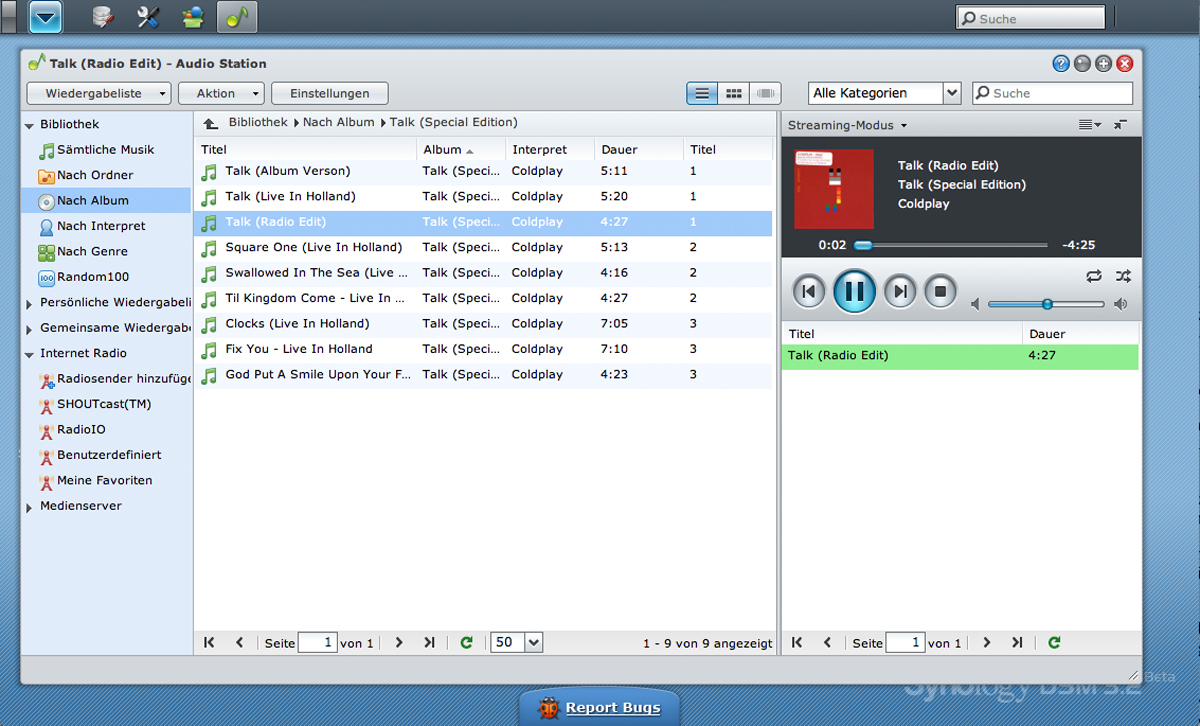Collapse the Internet Radio node
Screen dimensions: 1200x726
point(29,354)
